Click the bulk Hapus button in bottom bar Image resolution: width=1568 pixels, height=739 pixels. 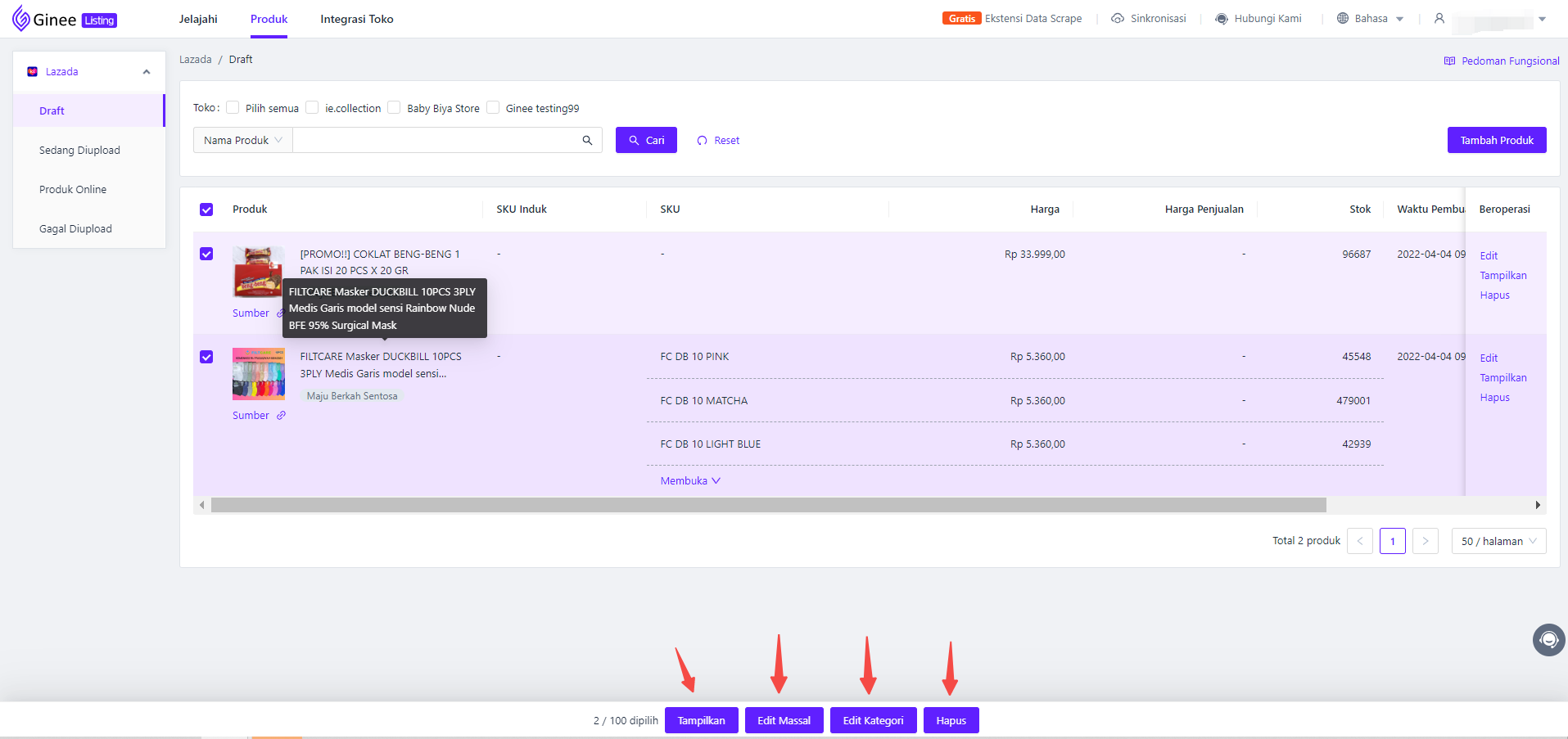tap(951, 720)
